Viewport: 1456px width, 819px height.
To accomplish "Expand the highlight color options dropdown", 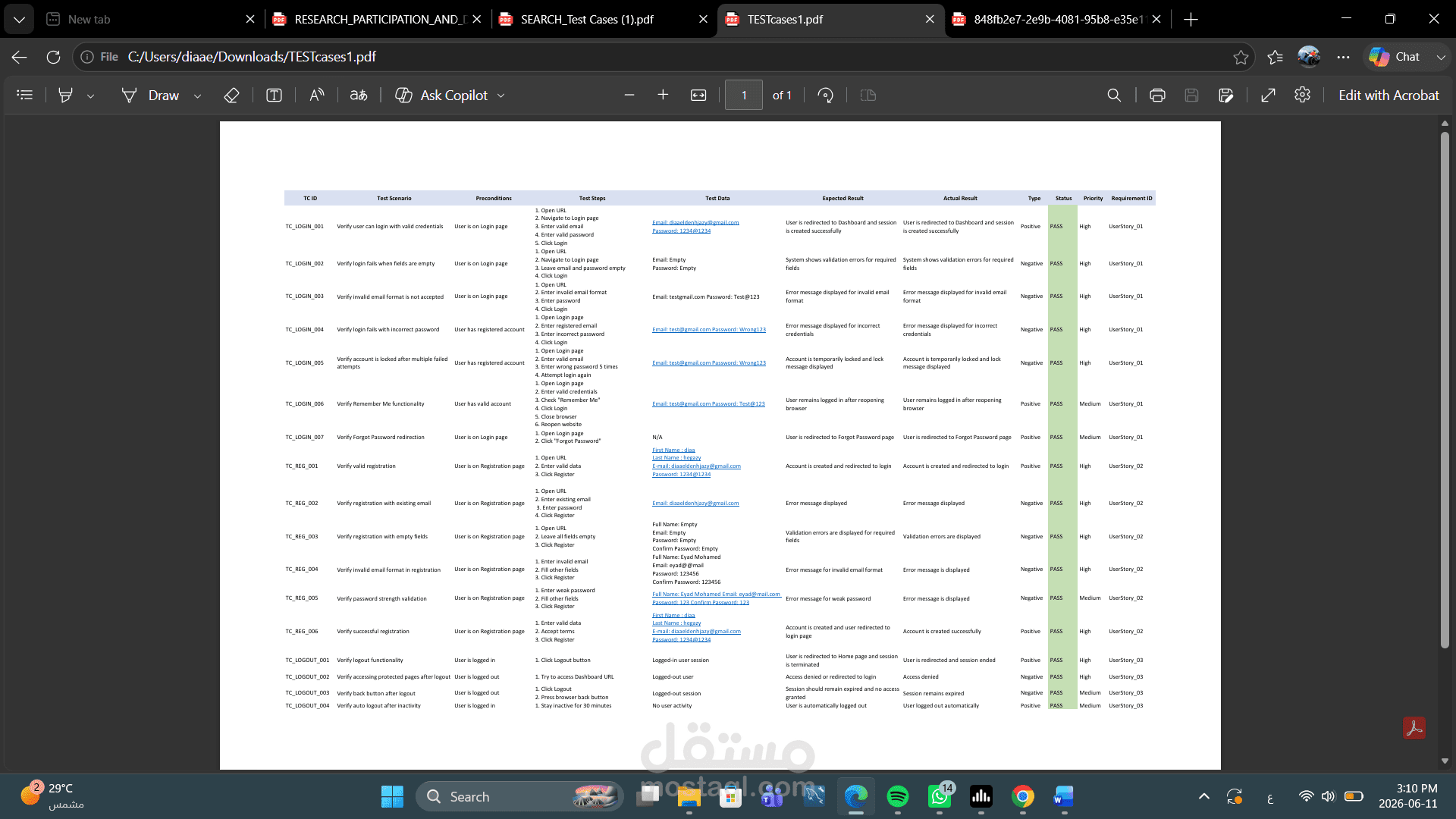I will click(x=90, y=96).
